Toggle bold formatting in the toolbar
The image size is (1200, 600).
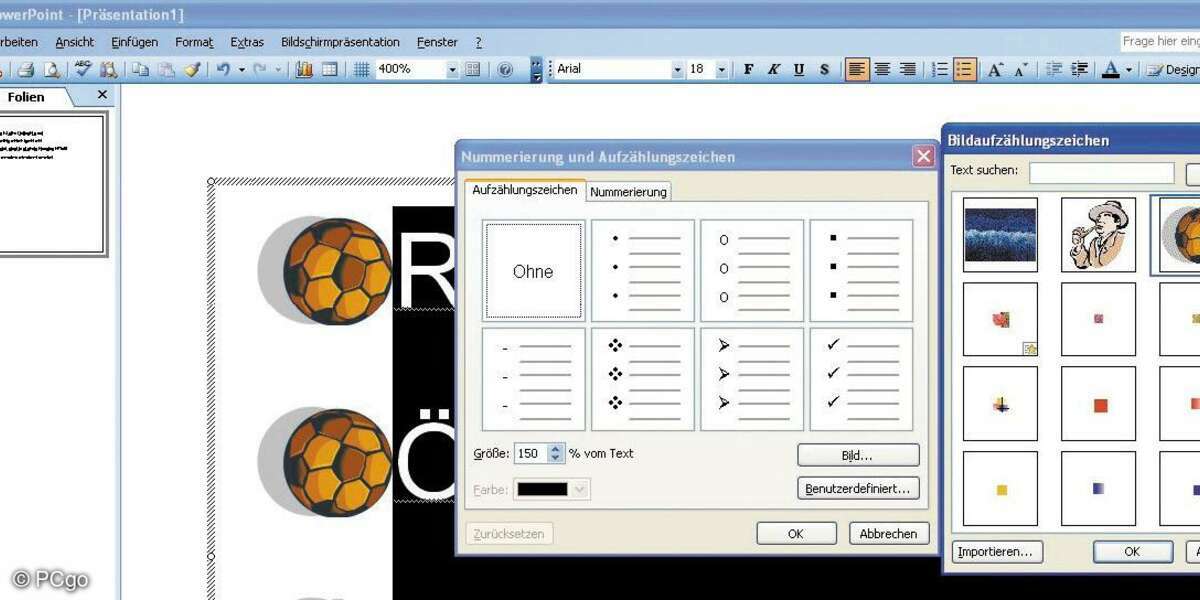(x=748, y=68)
